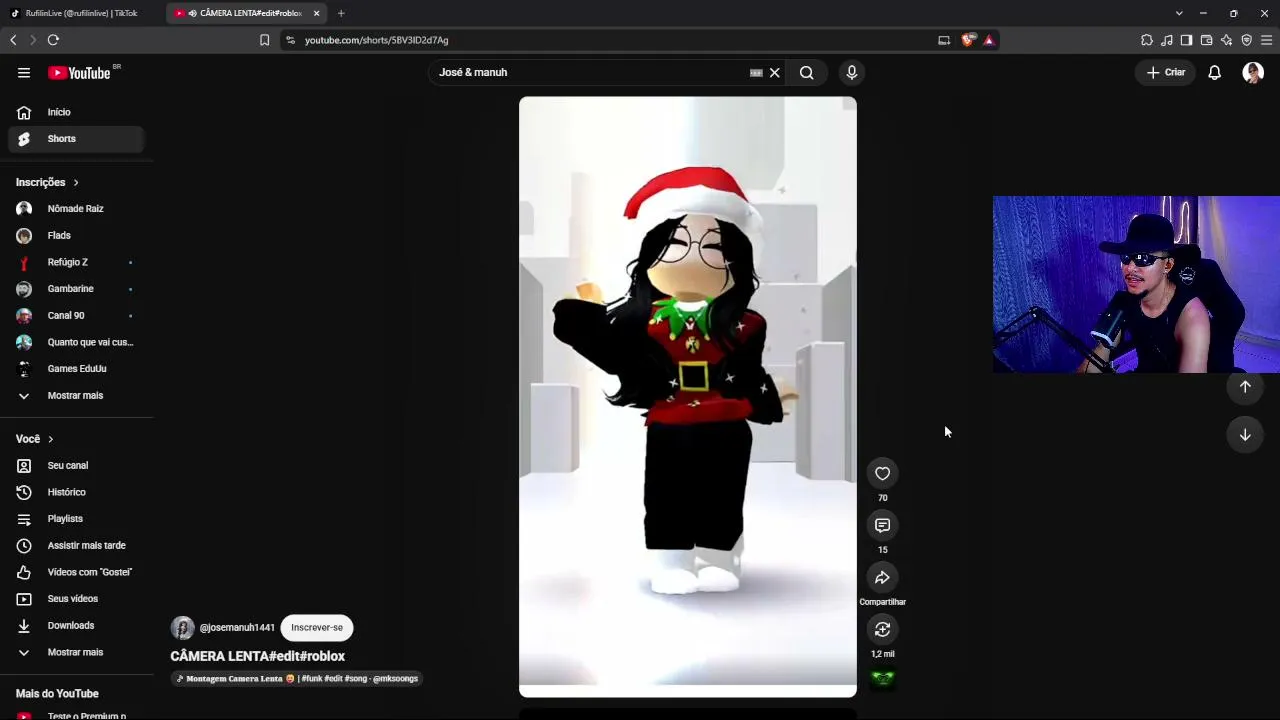Image resolution: width=1280 pixels, height=720 pixels.
Task: Open the Brave Rewards triangle icon
Action: (989, 40)
